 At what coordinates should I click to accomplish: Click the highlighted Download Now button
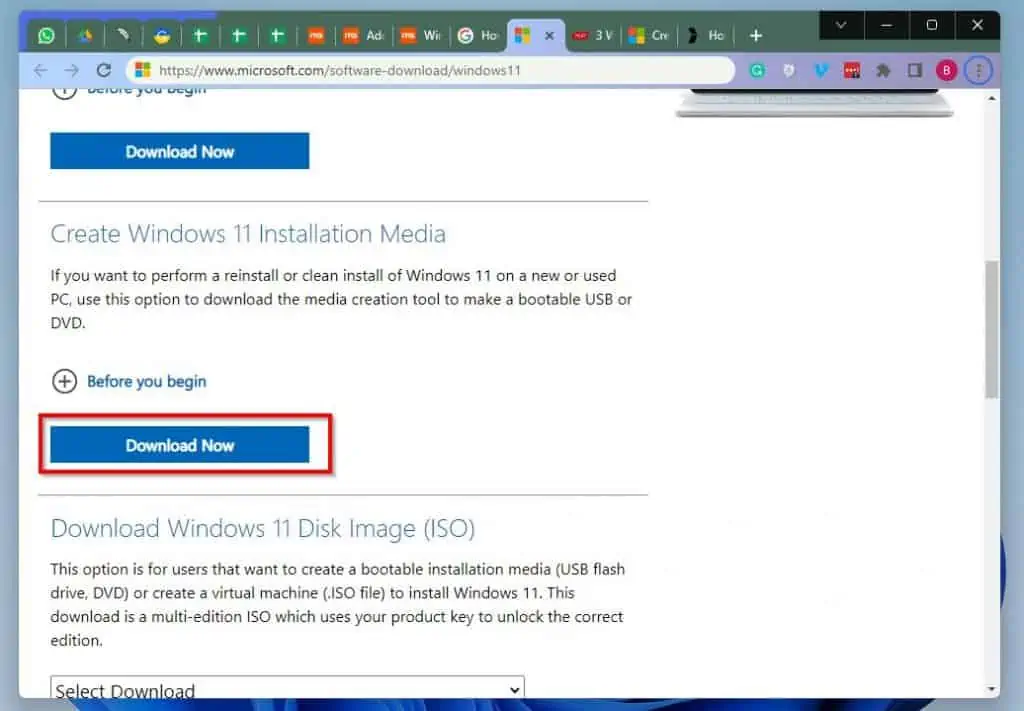pos(181,445)
